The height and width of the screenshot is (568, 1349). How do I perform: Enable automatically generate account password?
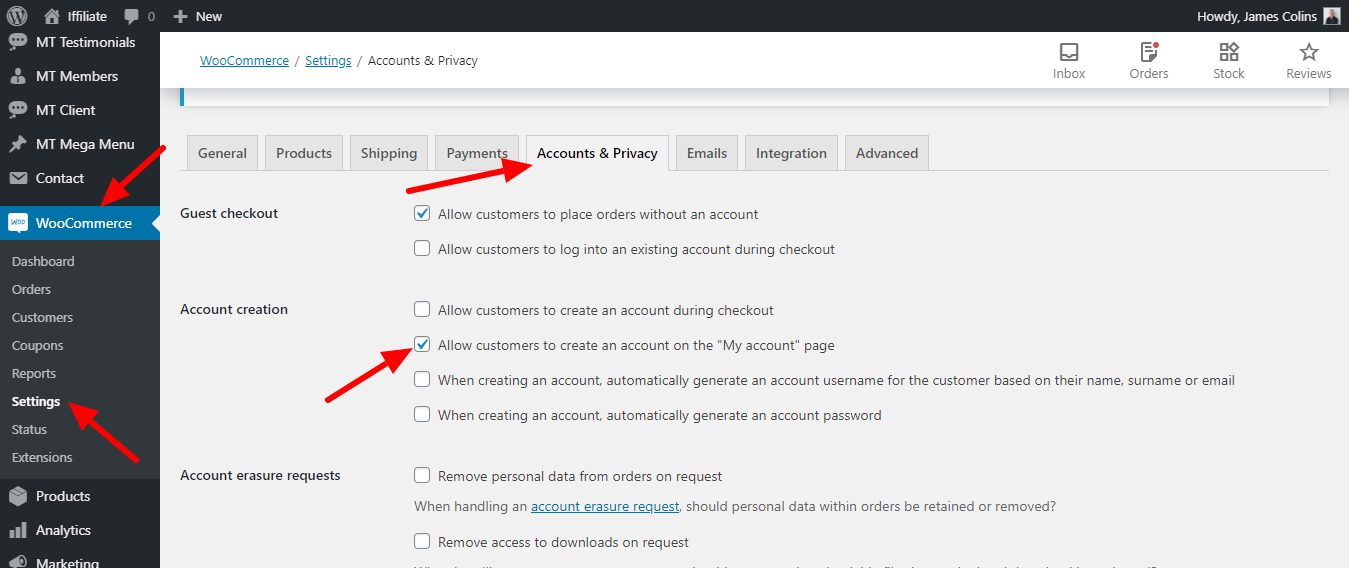422,415
